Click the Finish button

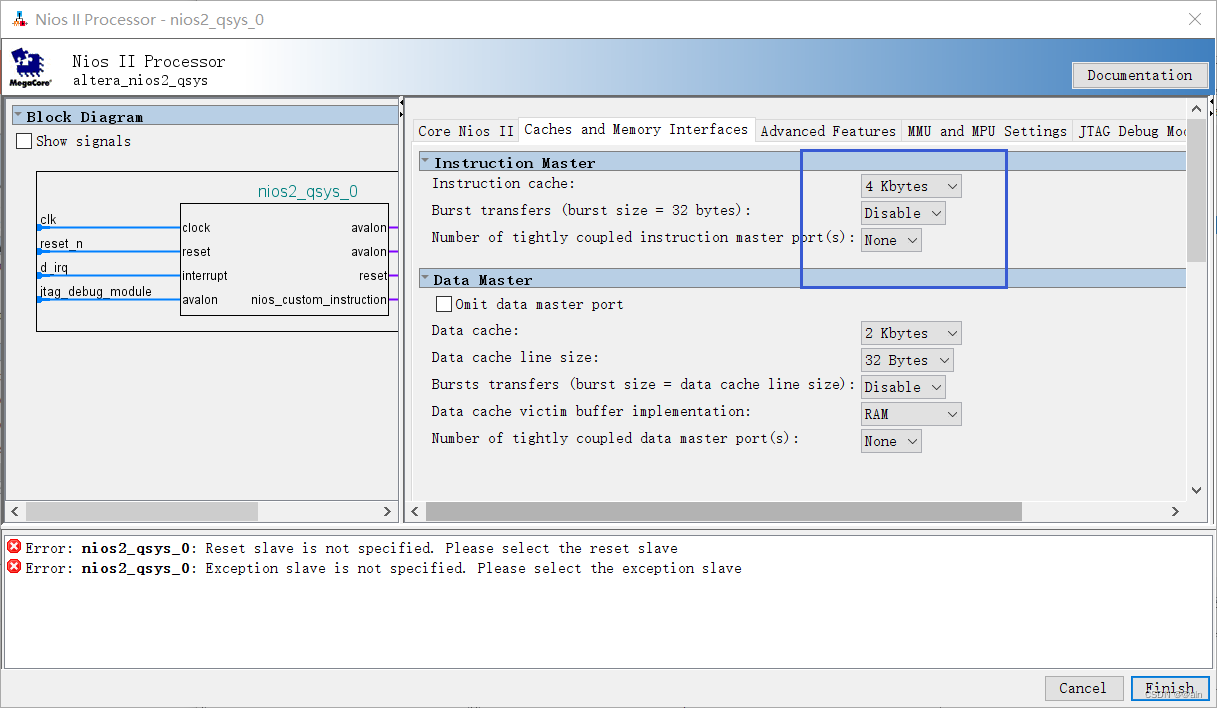(1169, 688)
